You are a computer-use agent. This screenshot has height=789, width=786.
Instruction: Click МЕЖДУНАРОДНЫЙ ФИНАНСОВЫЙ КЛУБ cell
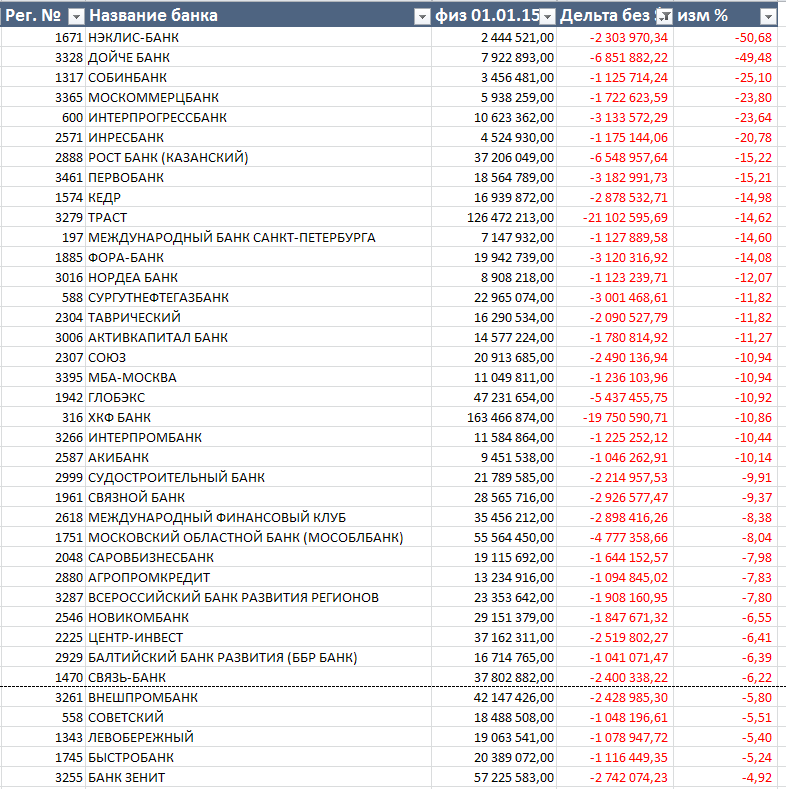pyautogui.click(x=258, y=517)
